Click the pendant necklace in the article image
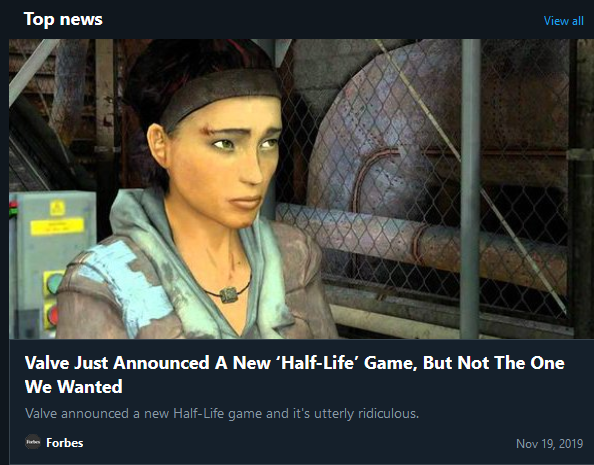Screen dimensions: 594x465 click(228, 294)
